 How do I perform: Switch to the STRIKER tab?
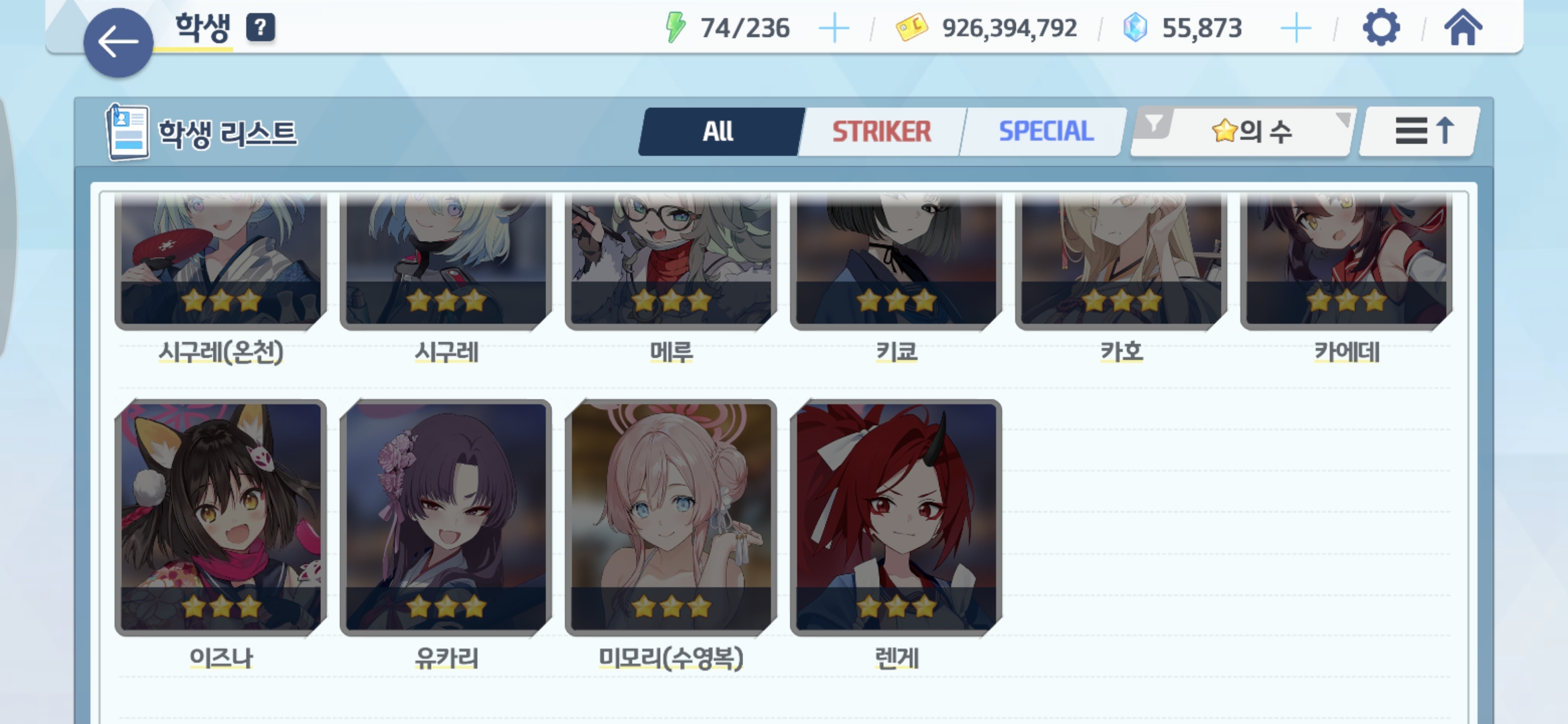pyautogui.click(x=881, y=131)
